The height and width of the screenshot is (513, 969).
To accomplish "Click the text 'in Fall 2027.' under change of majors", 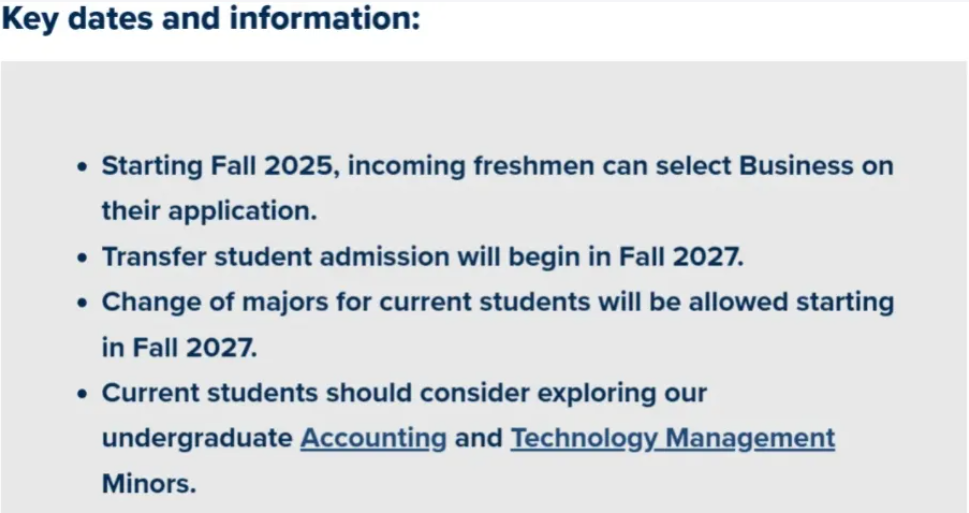I will (179, 347).
